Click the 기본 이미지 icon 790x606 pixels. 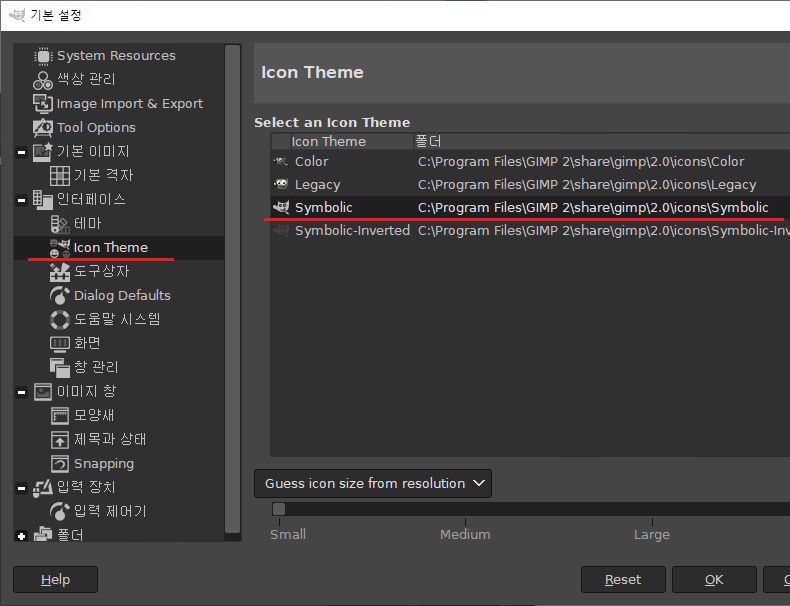point(43,152)
